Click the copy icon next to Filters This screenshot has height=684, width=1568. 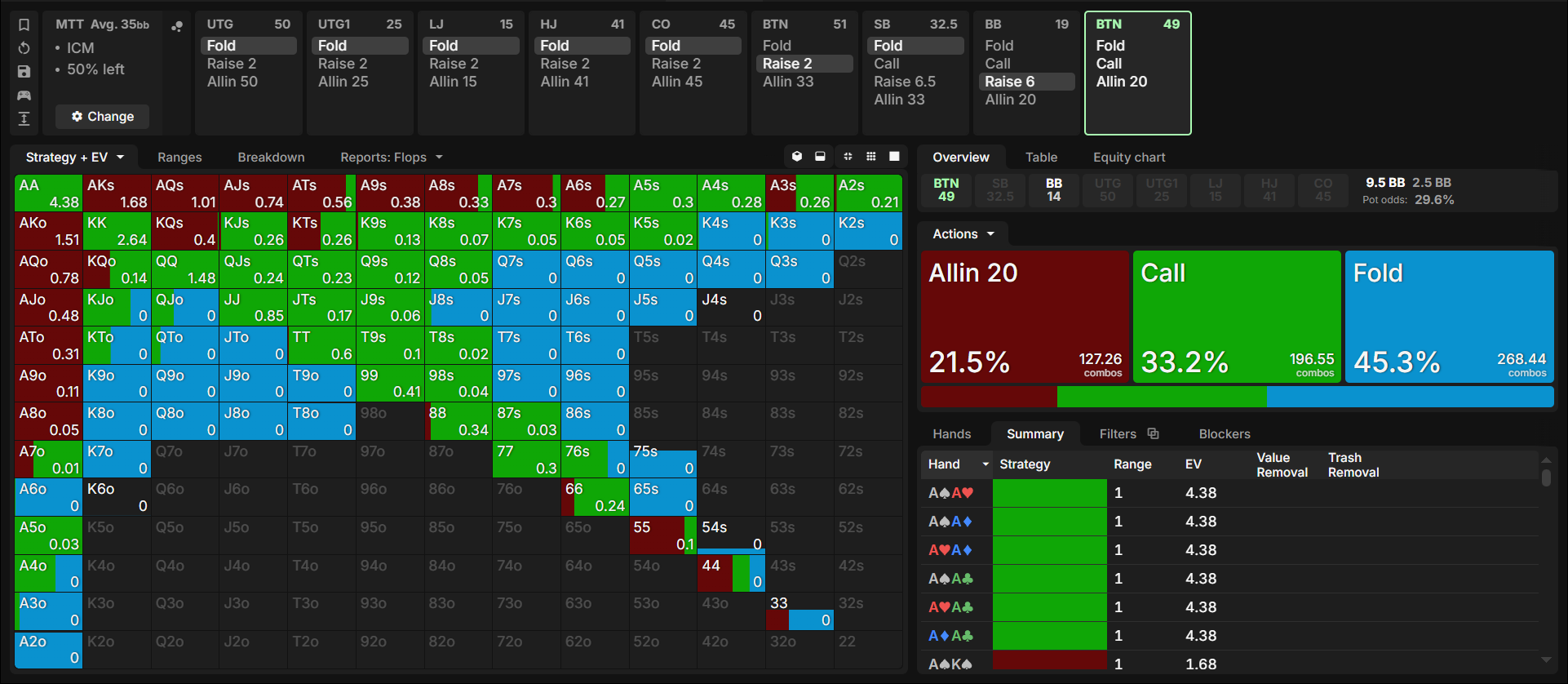click(1153, 433)
